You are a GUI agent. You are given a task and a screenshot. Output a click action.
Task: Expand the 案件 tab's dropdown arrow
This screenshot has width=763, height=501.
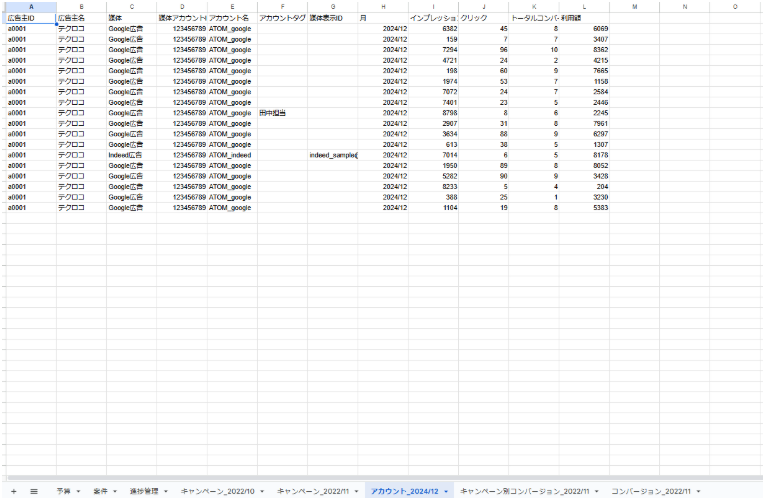pyautogui.click(x=116, y=492)
